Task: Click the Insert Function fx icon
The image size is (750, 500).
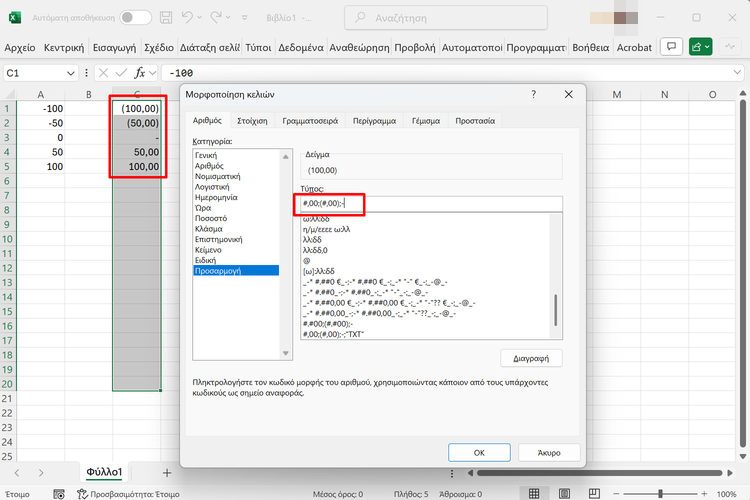Action: click(140, 73)
